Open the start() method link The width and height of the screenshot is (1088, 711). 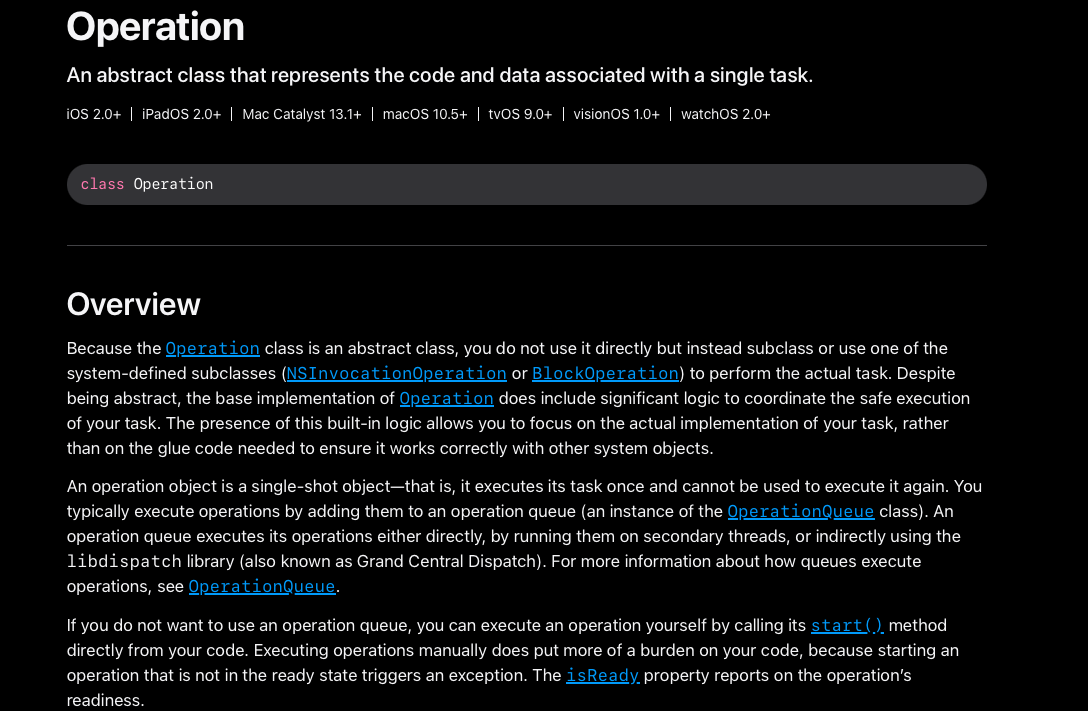coord(847,626)
